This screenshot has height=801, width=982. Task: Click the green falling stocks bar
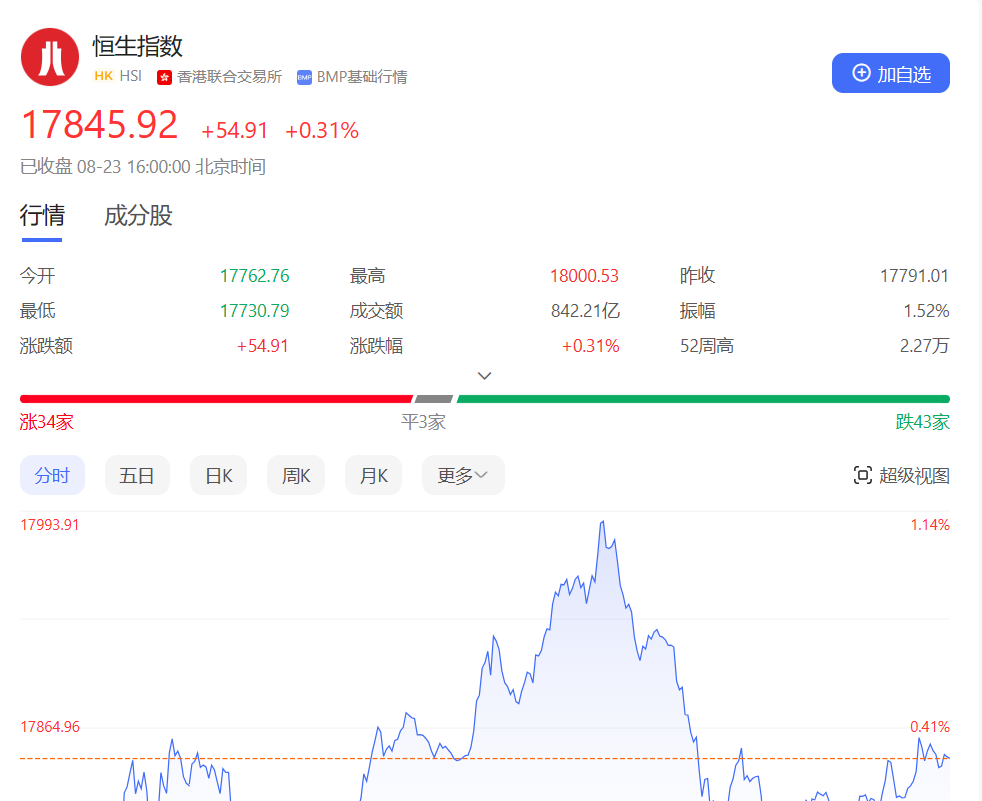click(x=703, y=399)
